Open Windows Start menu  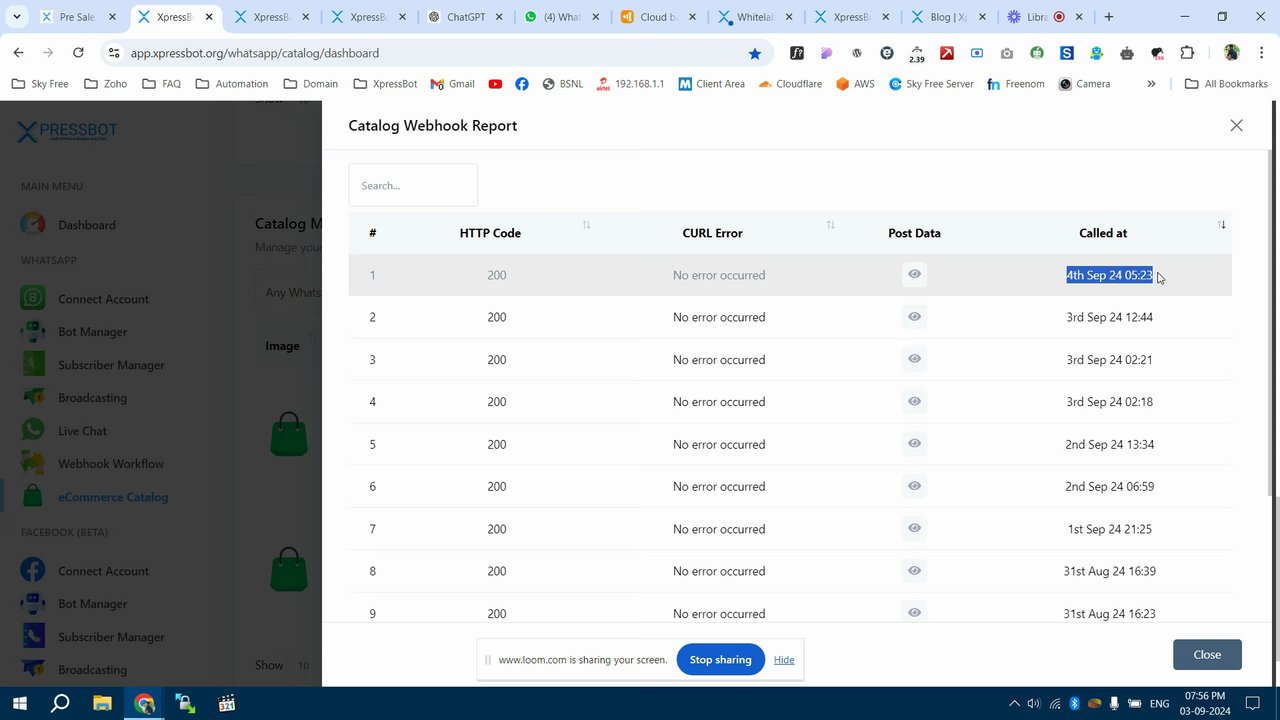(19, 703)
